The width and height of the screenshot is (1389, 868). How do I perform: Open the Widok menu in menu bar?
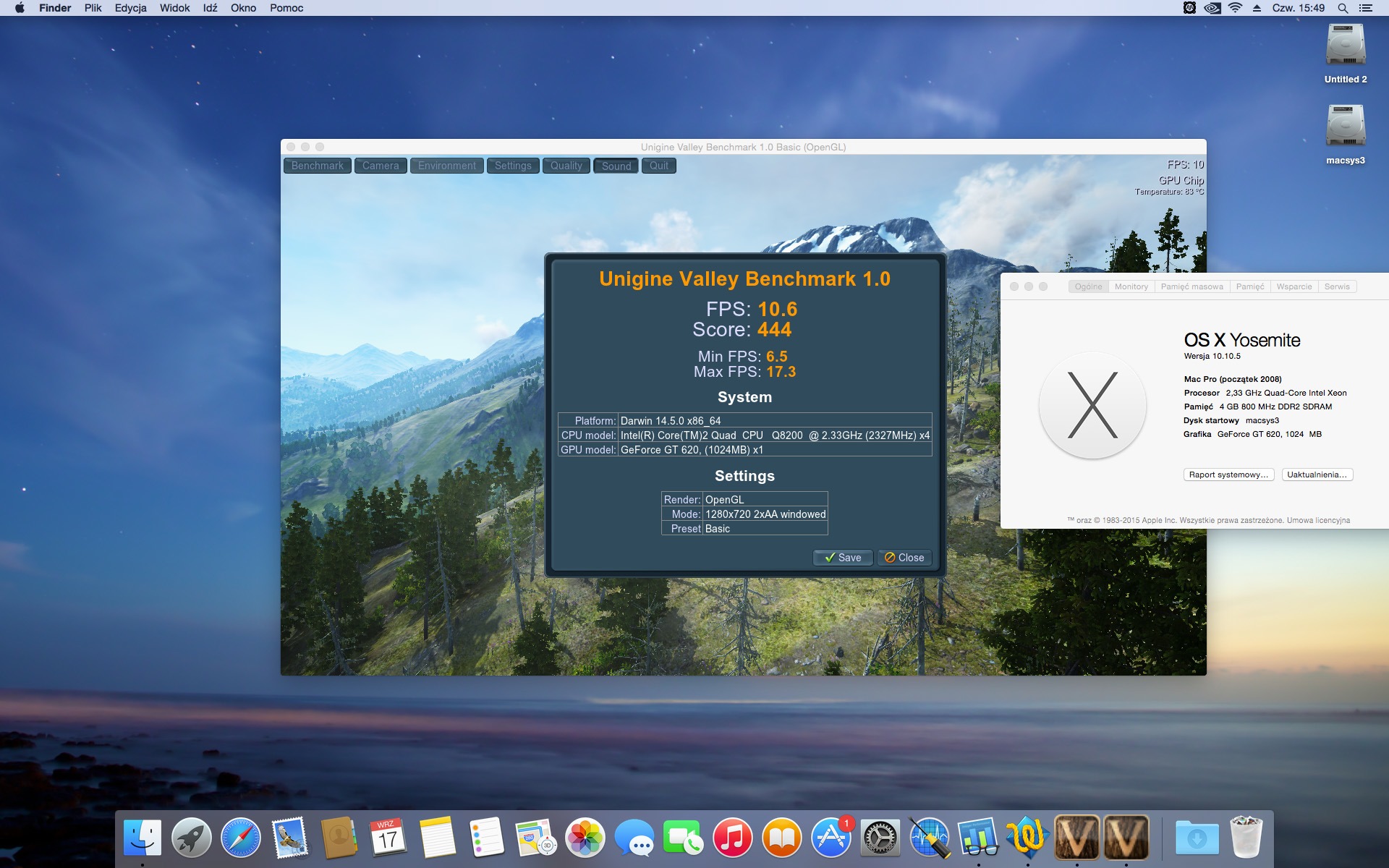coord(174,8)
